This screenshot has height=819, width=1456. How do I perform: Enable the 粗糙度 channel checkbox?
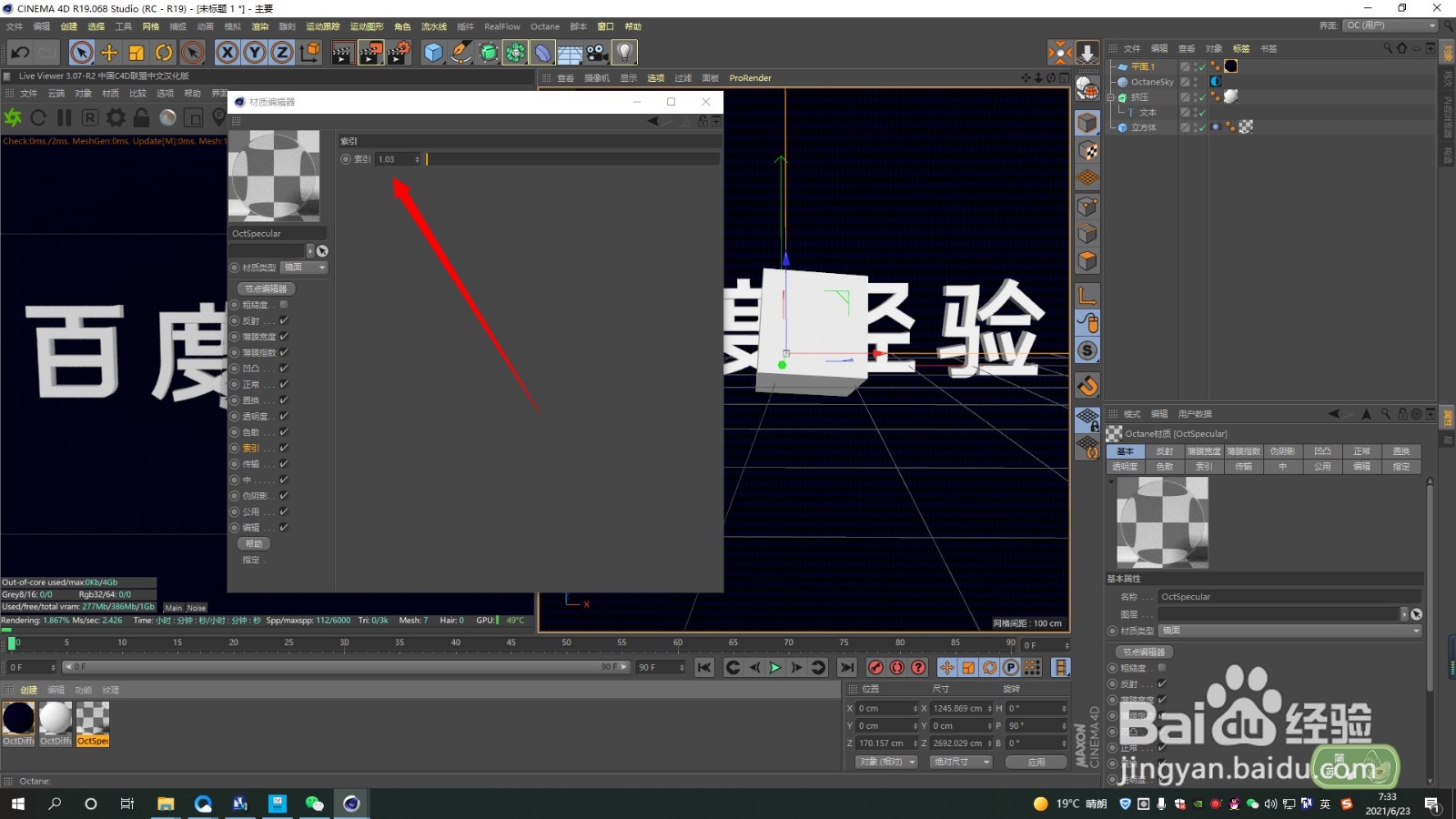click(284, 305)
